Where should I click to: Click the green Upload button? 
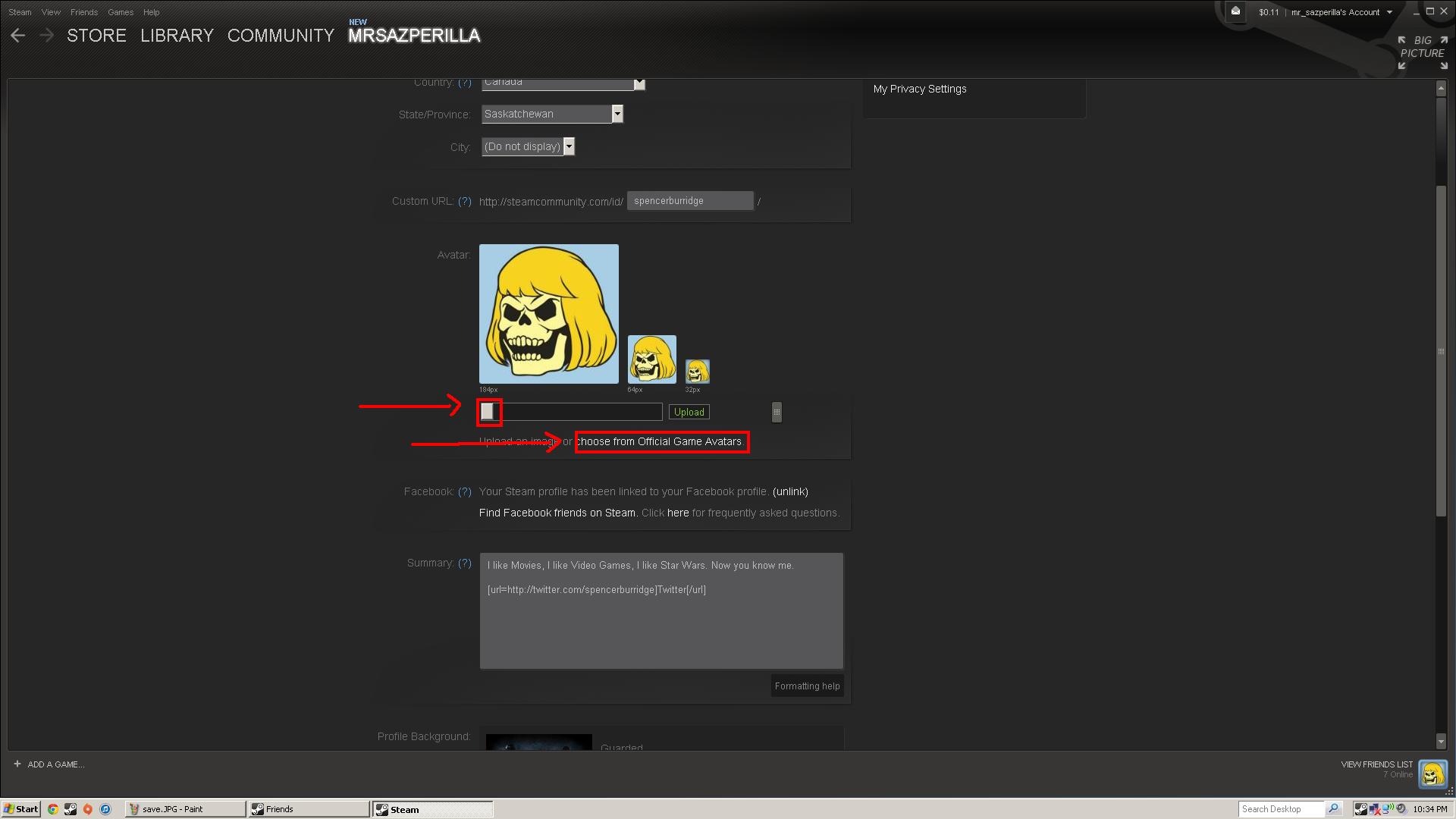tap(689, 413)
